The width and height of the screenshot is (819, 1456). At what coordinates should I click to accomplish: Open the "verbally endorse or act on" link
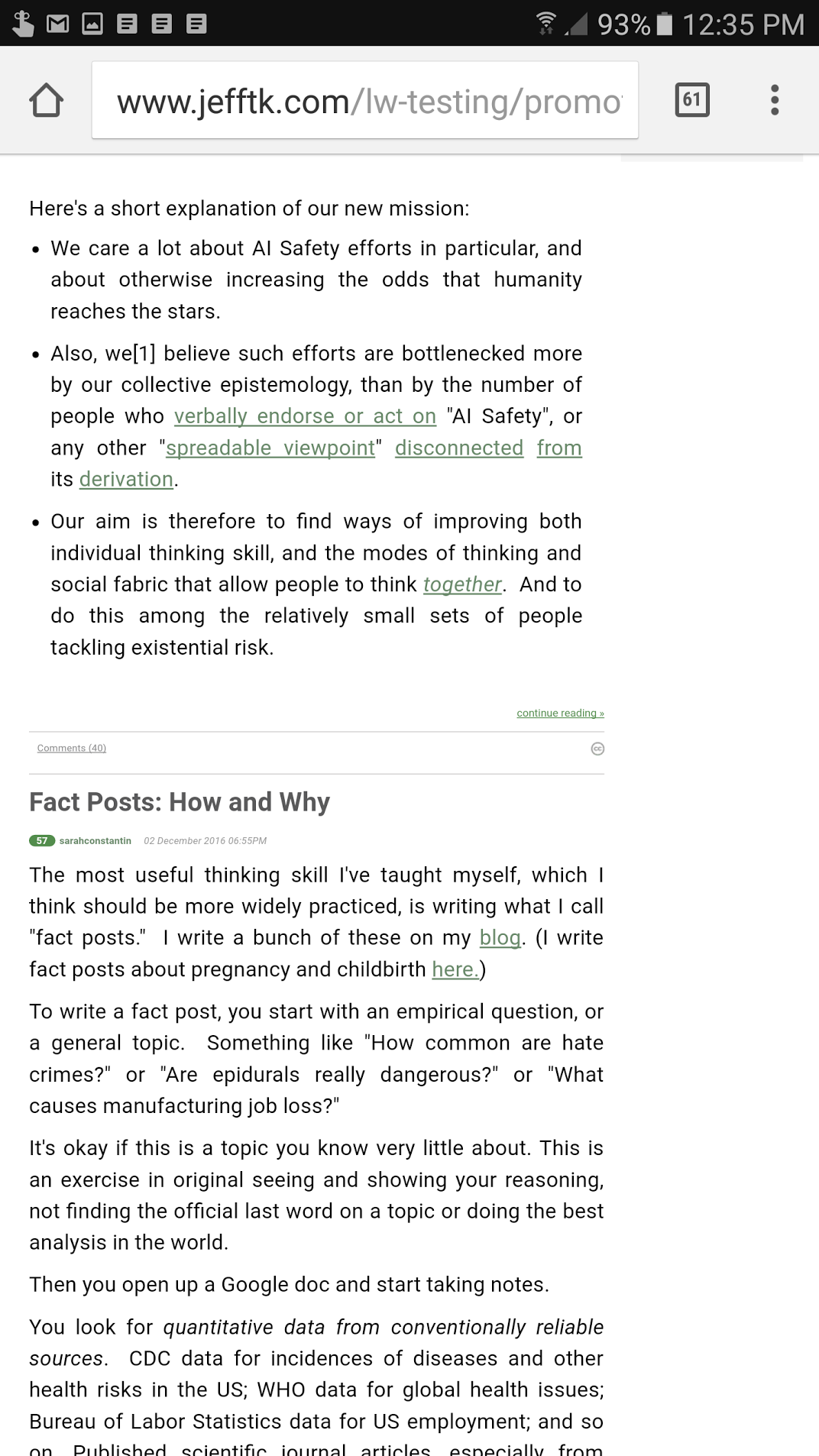coord(305,416)
